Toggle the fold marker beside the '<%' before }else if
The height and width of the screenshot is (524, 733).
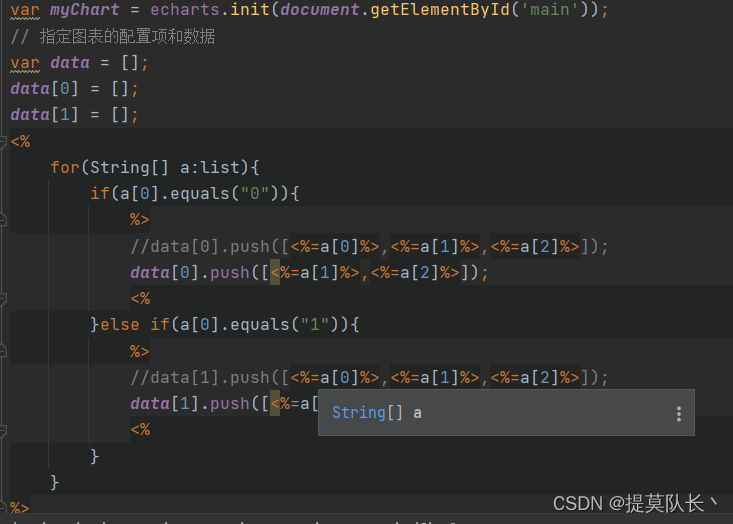[3, 298]
